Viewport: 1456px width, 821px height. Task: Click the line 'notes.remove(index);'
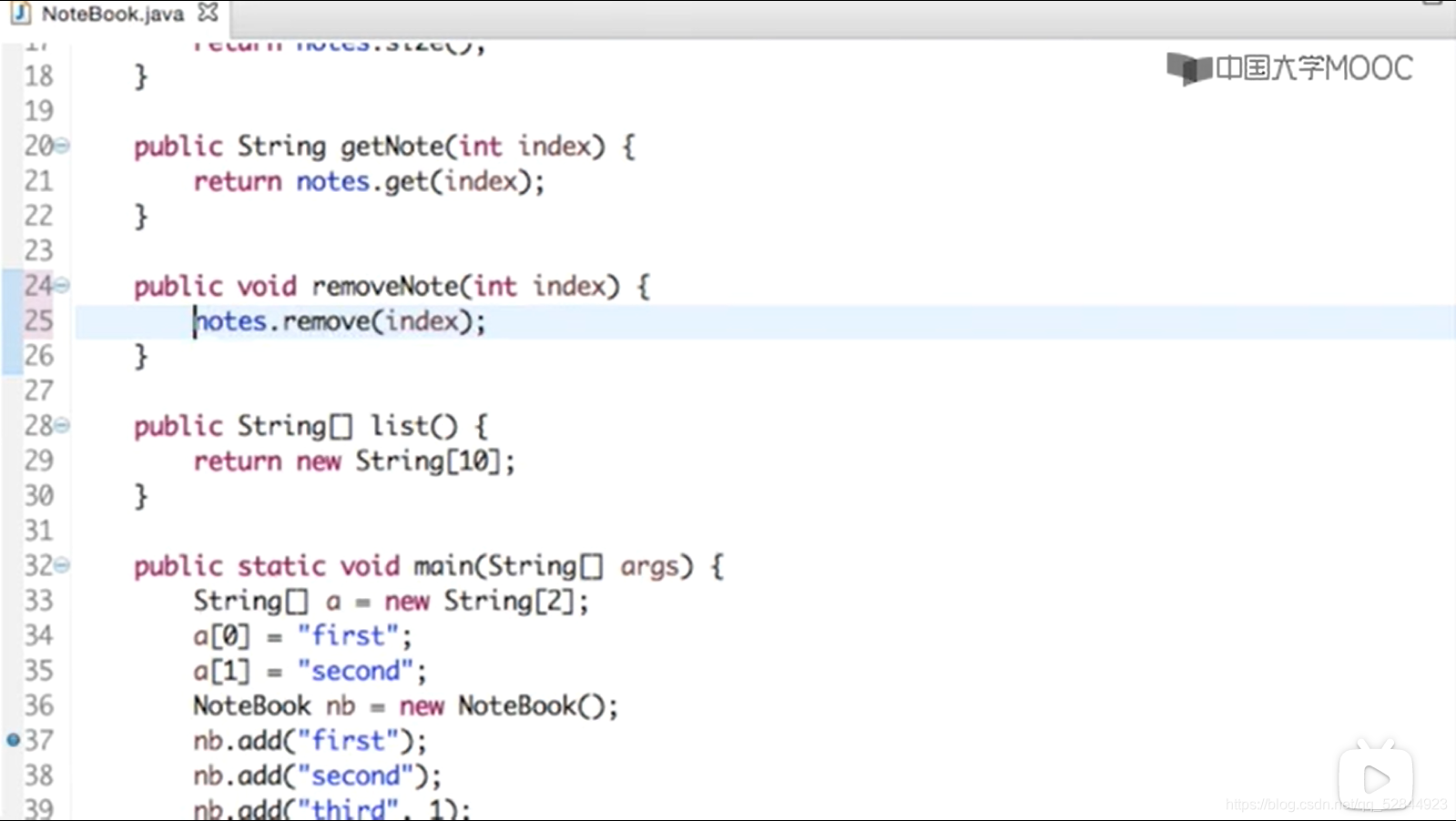click(340, 321)
